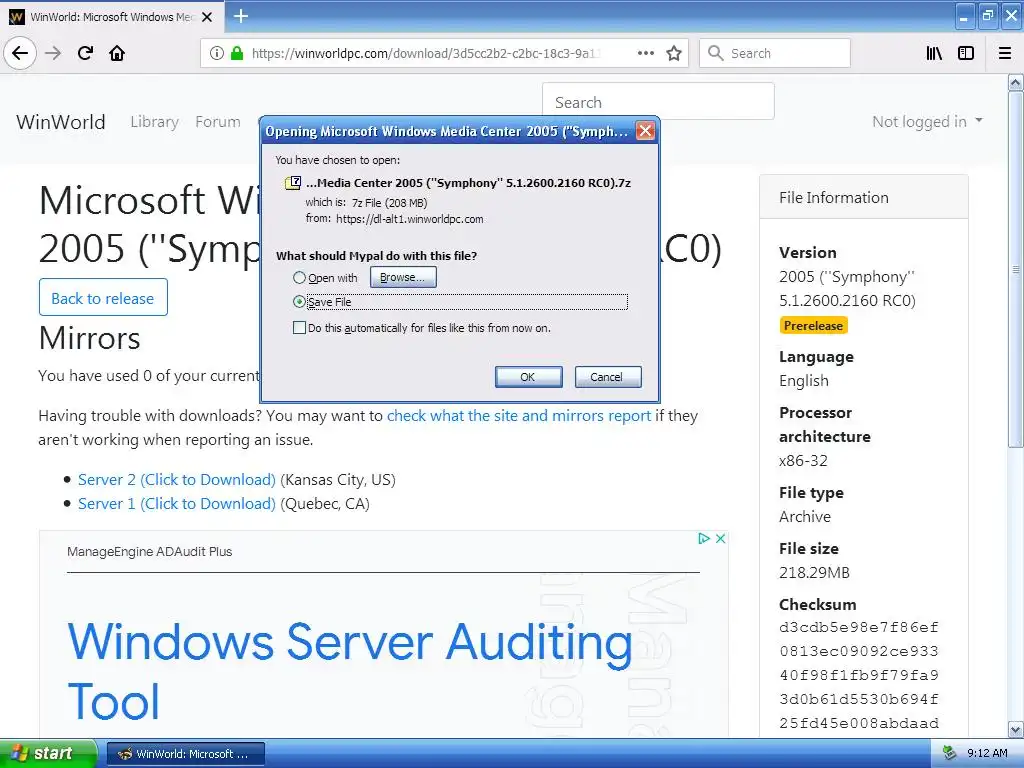This screenshot has height=768, width=1024.
Task: Click the 218.29MB file size value
Action: (x=814, y=573)
